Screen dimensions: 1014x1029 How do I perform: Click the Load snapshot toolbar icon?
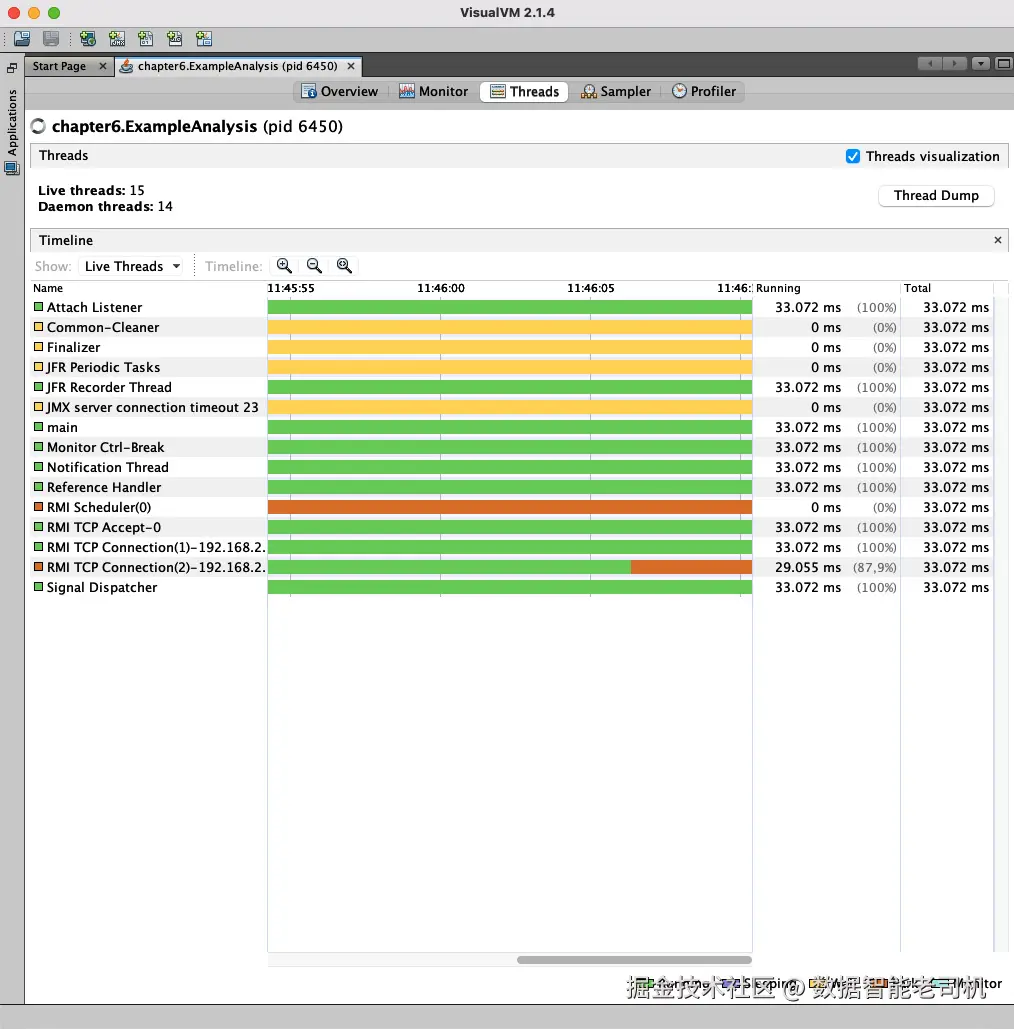(x=22, y=39)
